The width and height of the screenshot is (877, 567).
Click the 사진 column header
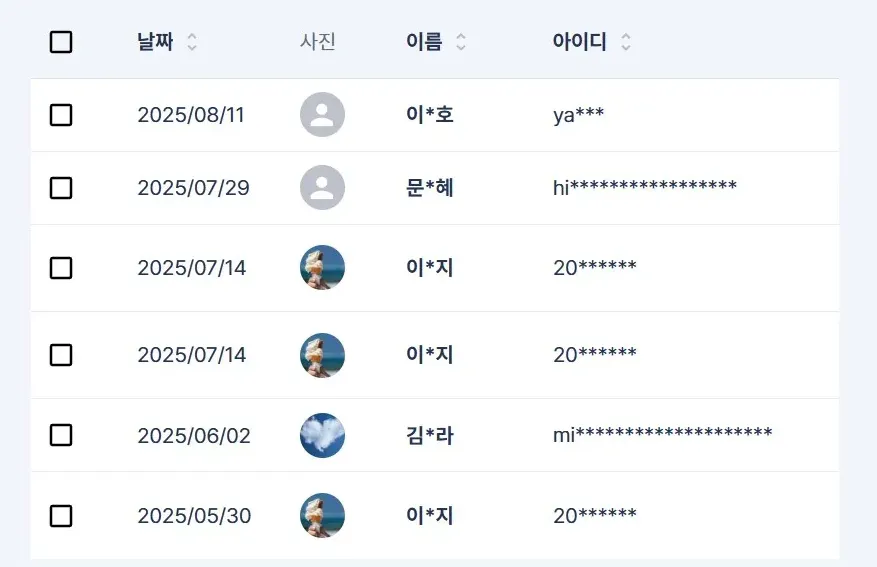318,42
